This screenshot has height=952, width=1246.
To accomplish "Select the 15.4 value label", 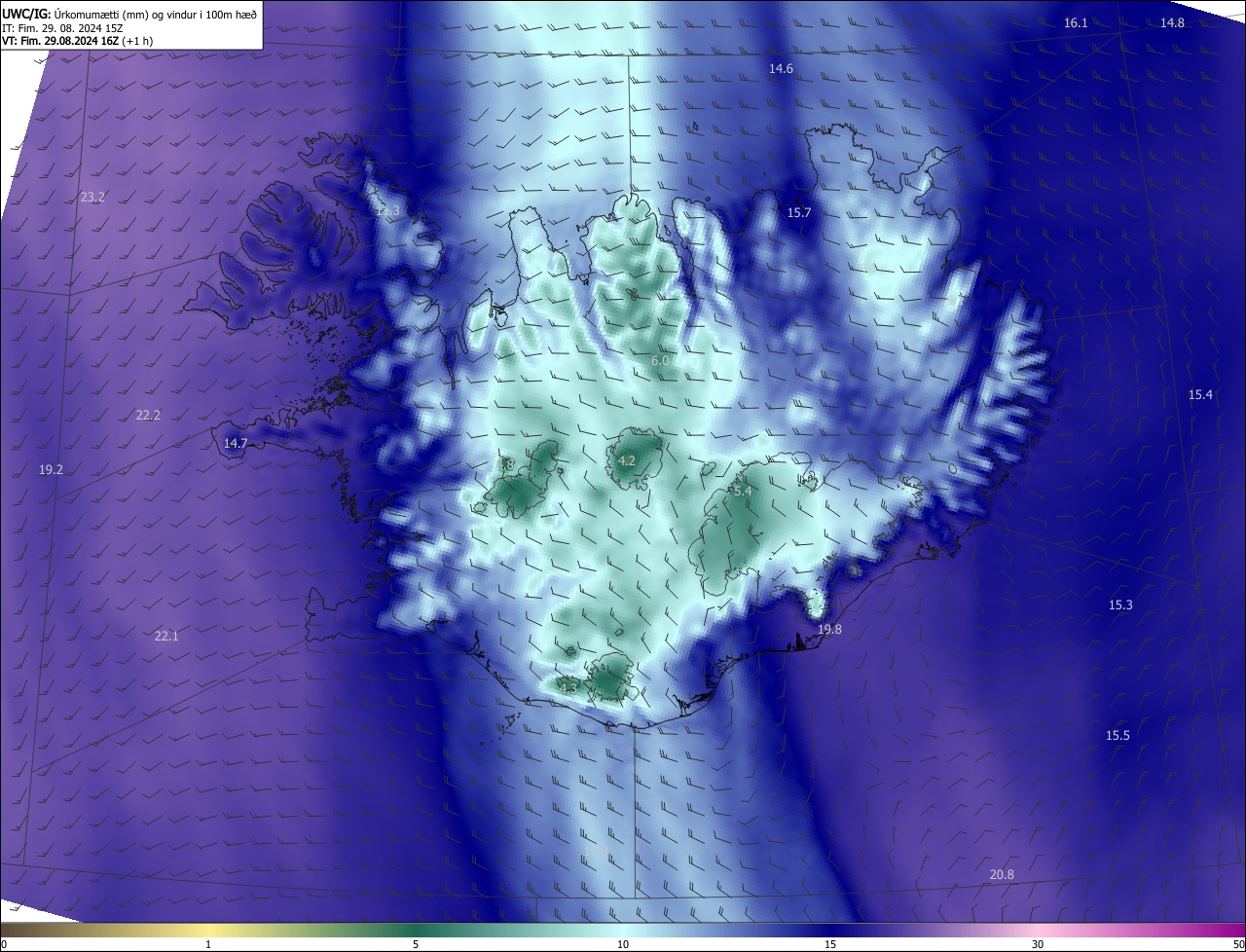I will (1200, 394).
